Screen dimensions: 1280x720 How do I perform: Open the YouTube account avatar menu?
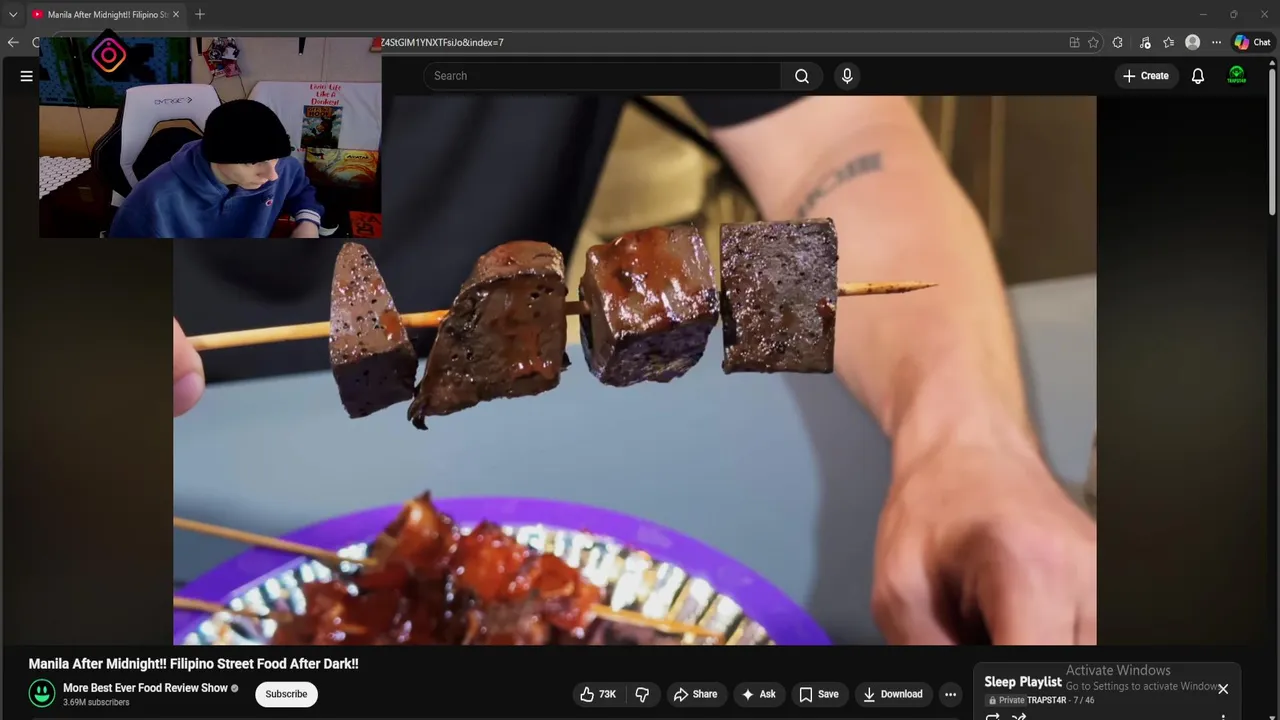pyautogui.click(x=1237, y=76)
